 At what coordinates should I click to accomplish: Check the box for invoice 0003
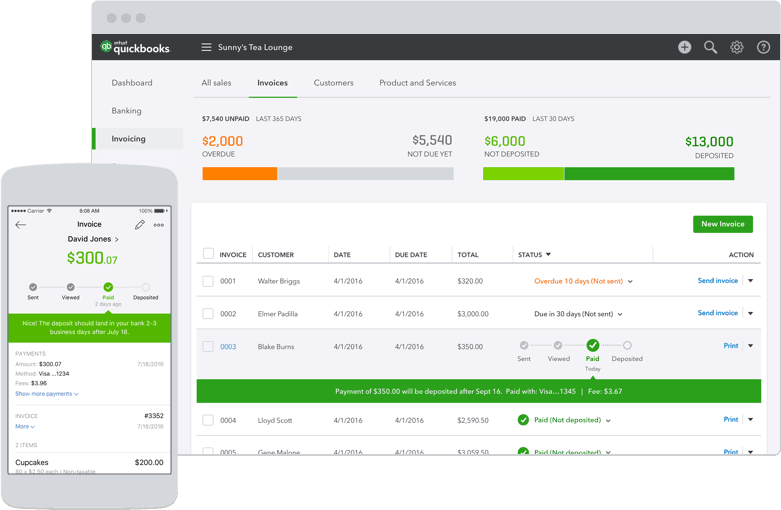[x=208, y=346]
